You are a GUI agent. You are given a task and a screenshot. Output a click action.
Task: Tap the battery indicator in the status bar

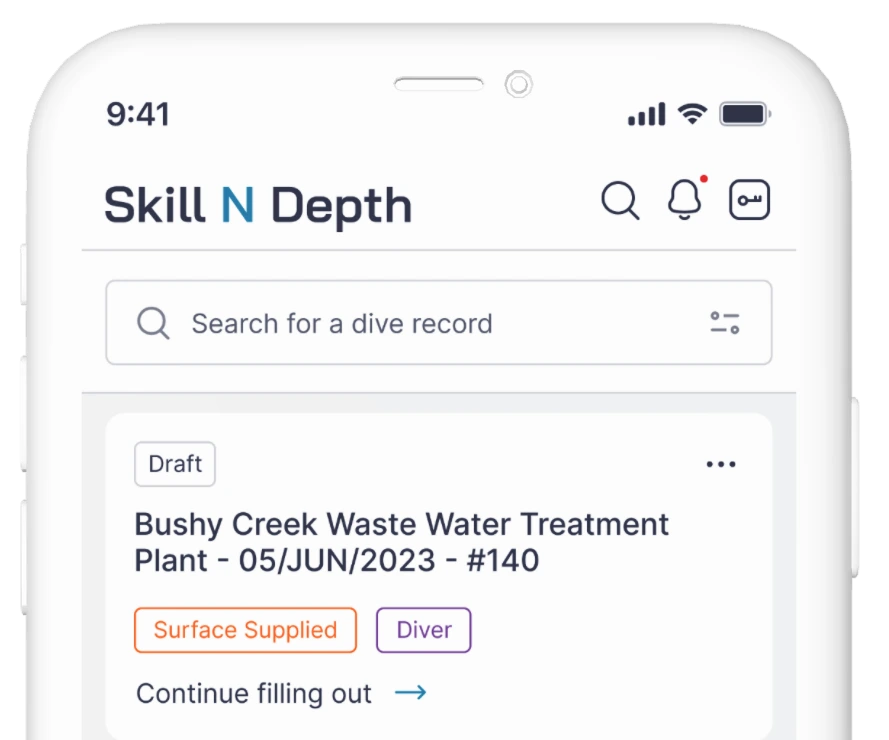tap(745, 114)
